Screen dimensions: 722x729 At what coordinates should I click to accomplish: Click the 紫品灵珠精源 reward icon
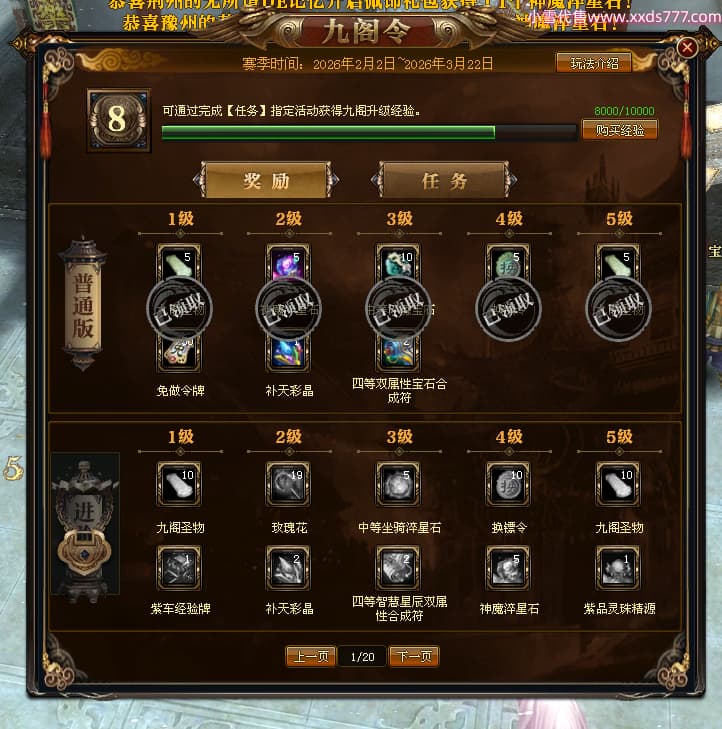pos(618,568)
